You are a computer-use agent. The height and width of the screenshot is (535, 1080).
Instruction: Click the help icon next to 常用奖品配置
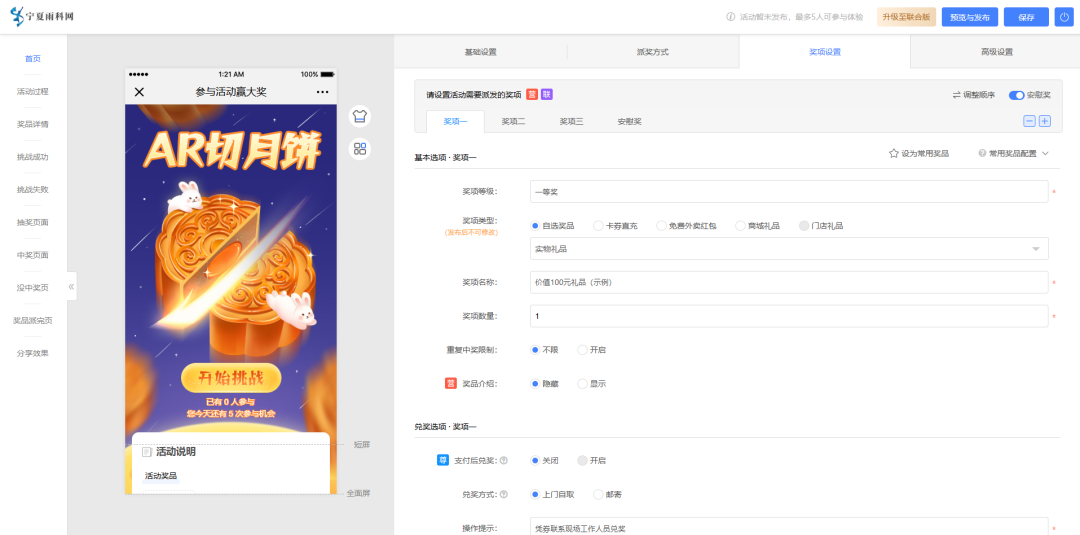[982, 154]
